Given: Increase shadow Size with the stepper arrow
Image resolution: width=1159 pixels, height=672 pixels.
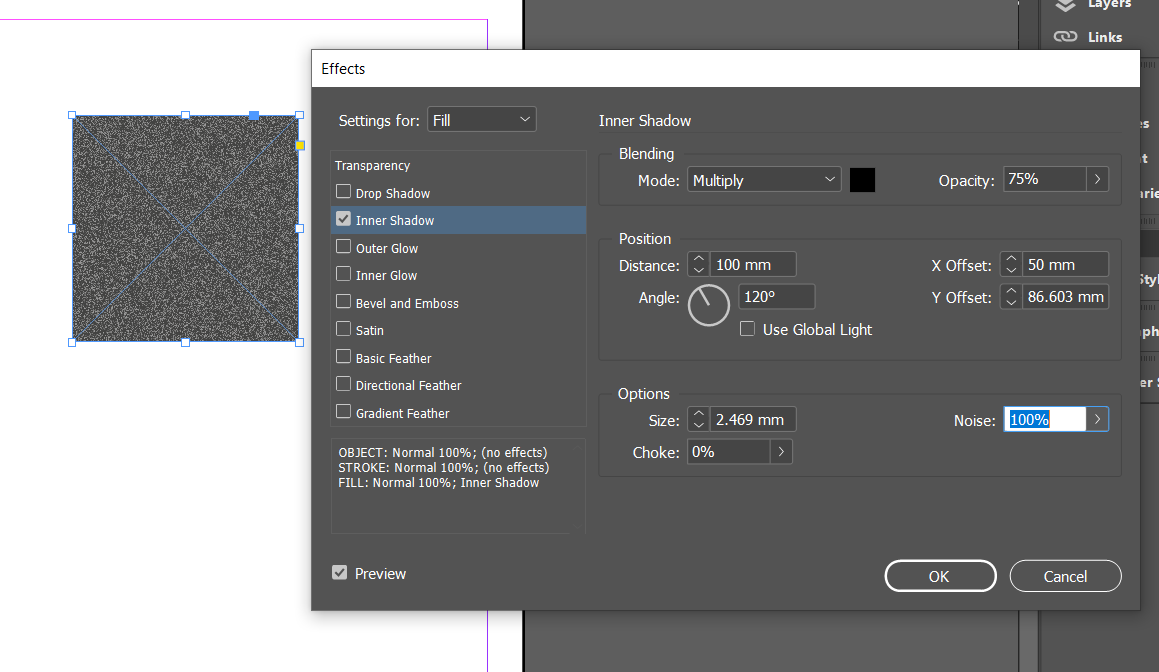Looking at the screenshot, I should coord(697,413).
